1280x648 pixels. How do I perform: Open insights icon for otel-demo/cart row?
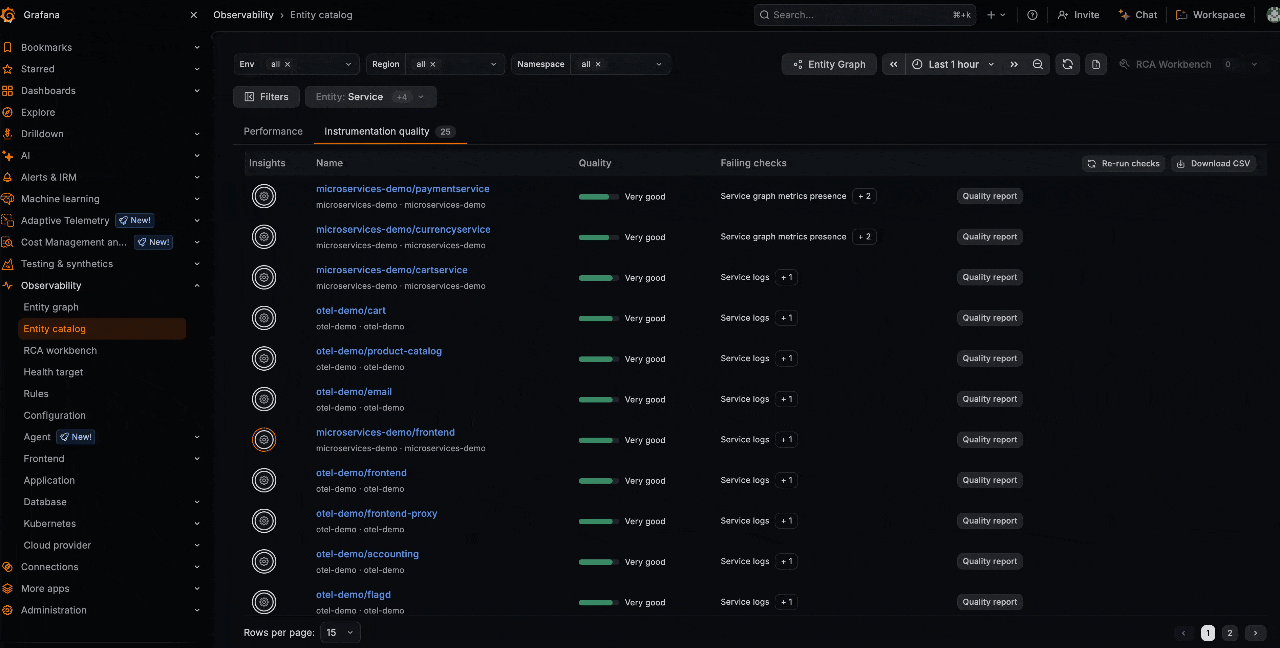[264, 318]
